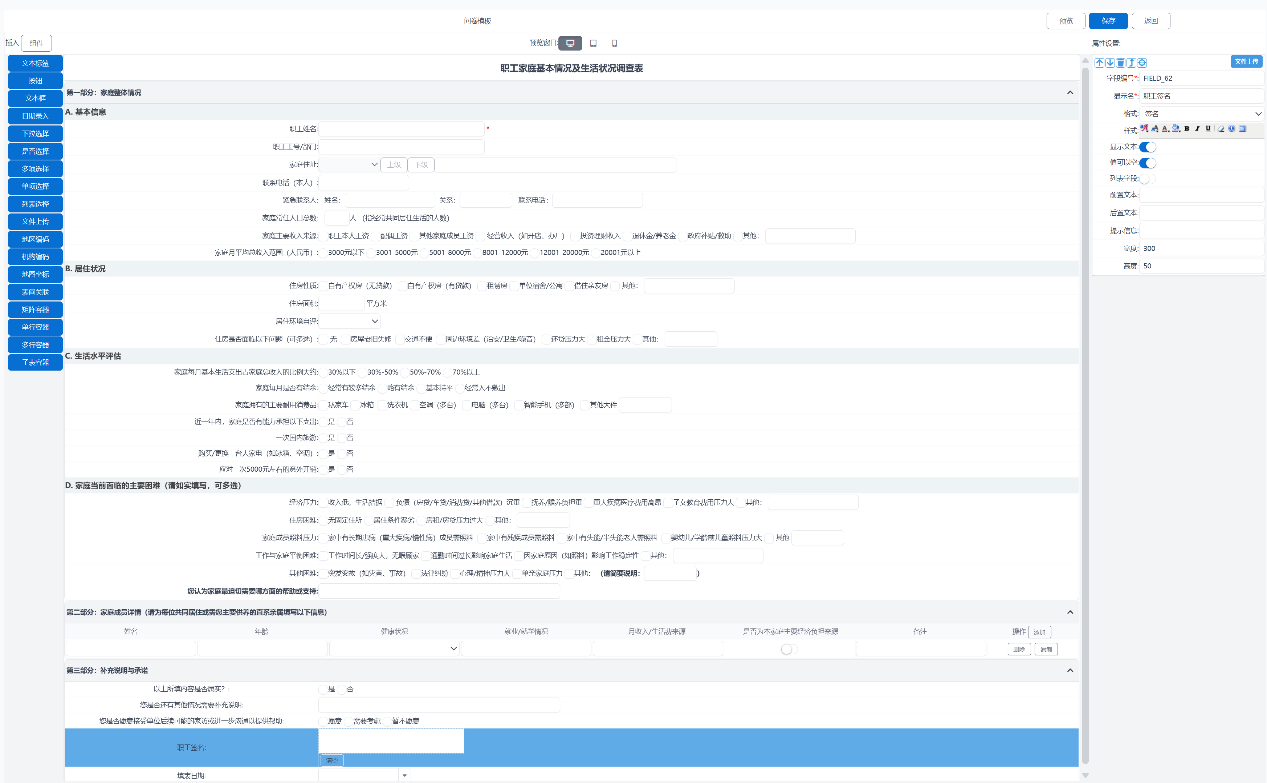Switch preview to desktop view icon

570,43
